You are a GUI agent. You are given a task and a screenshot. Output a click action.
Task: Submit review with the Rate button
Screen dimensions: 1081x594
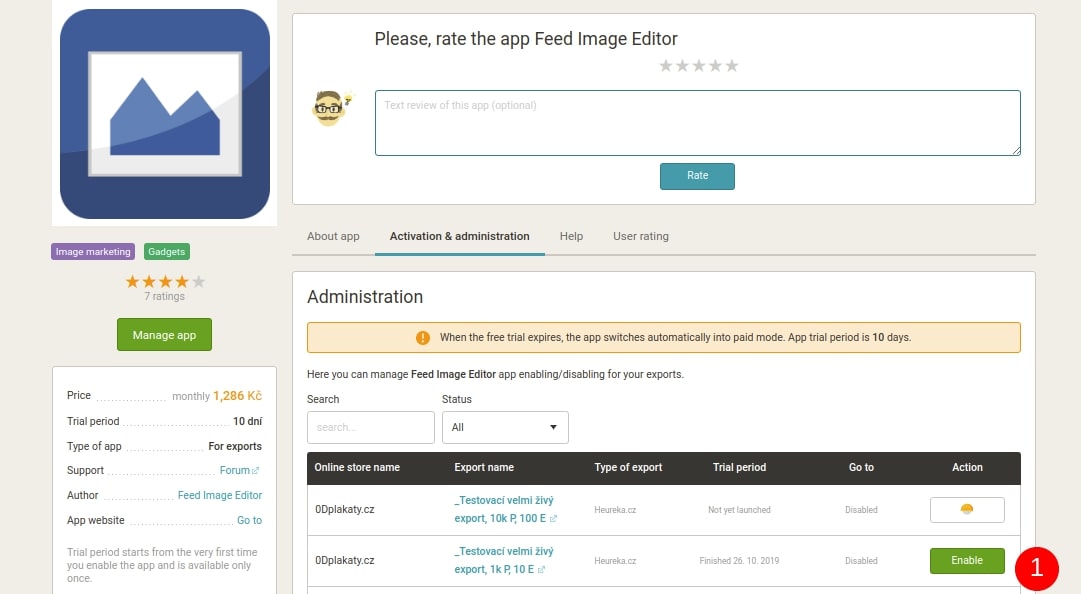tap(697, 176)
